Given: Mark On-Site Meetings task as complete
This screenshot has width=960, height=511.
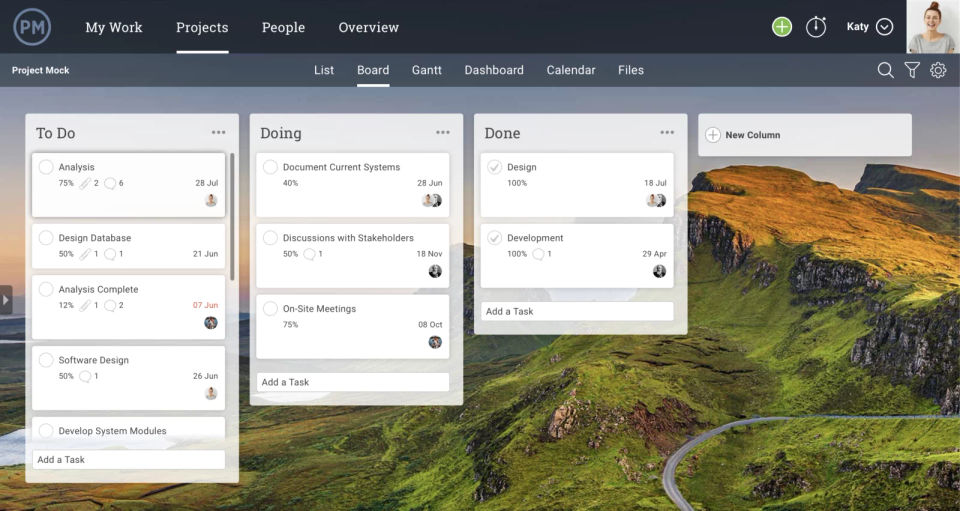Looking at the screenshot, I should click(x=270, y=308).
